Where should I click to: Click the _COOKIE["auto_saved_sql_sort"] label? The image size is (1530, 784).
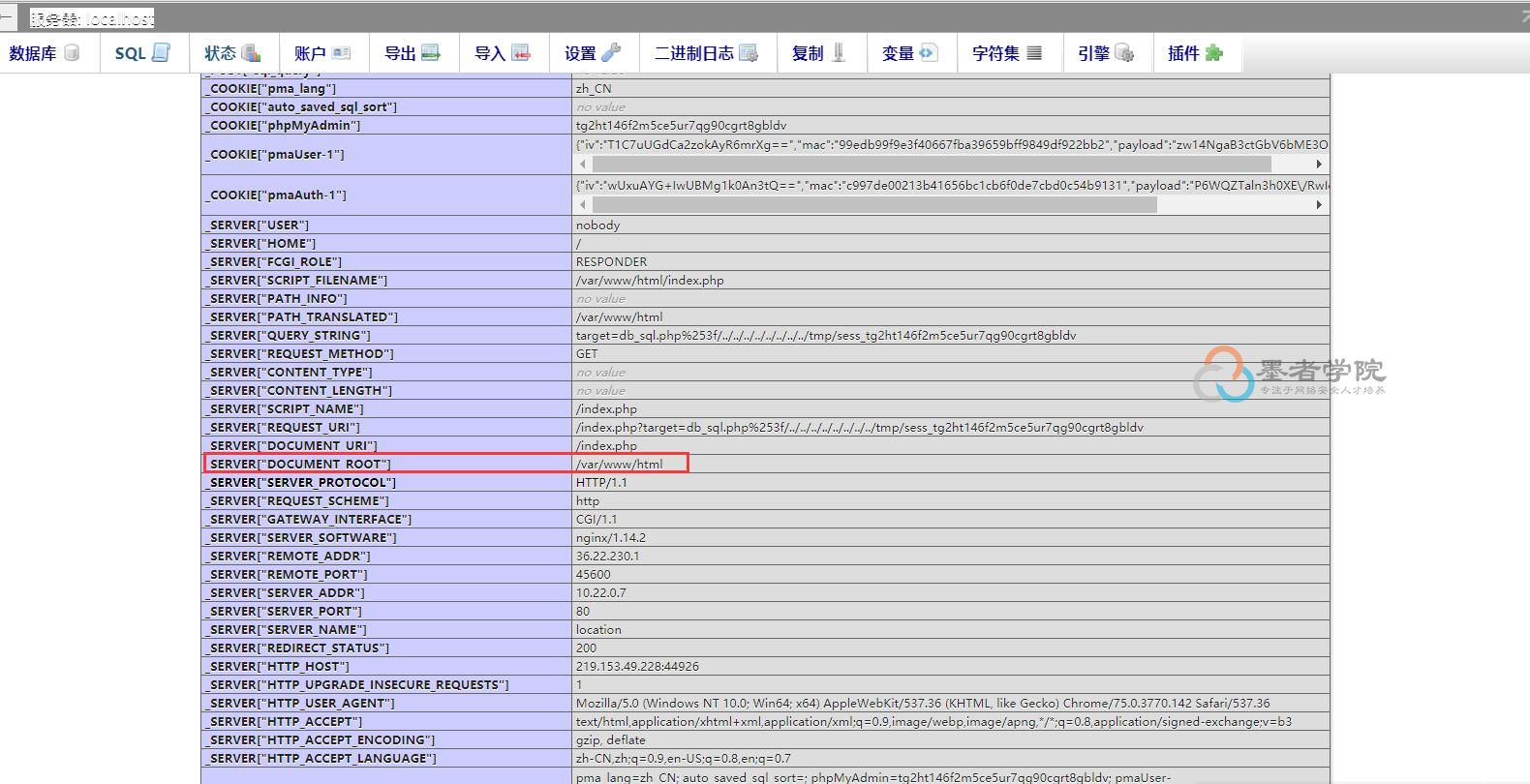301,106
